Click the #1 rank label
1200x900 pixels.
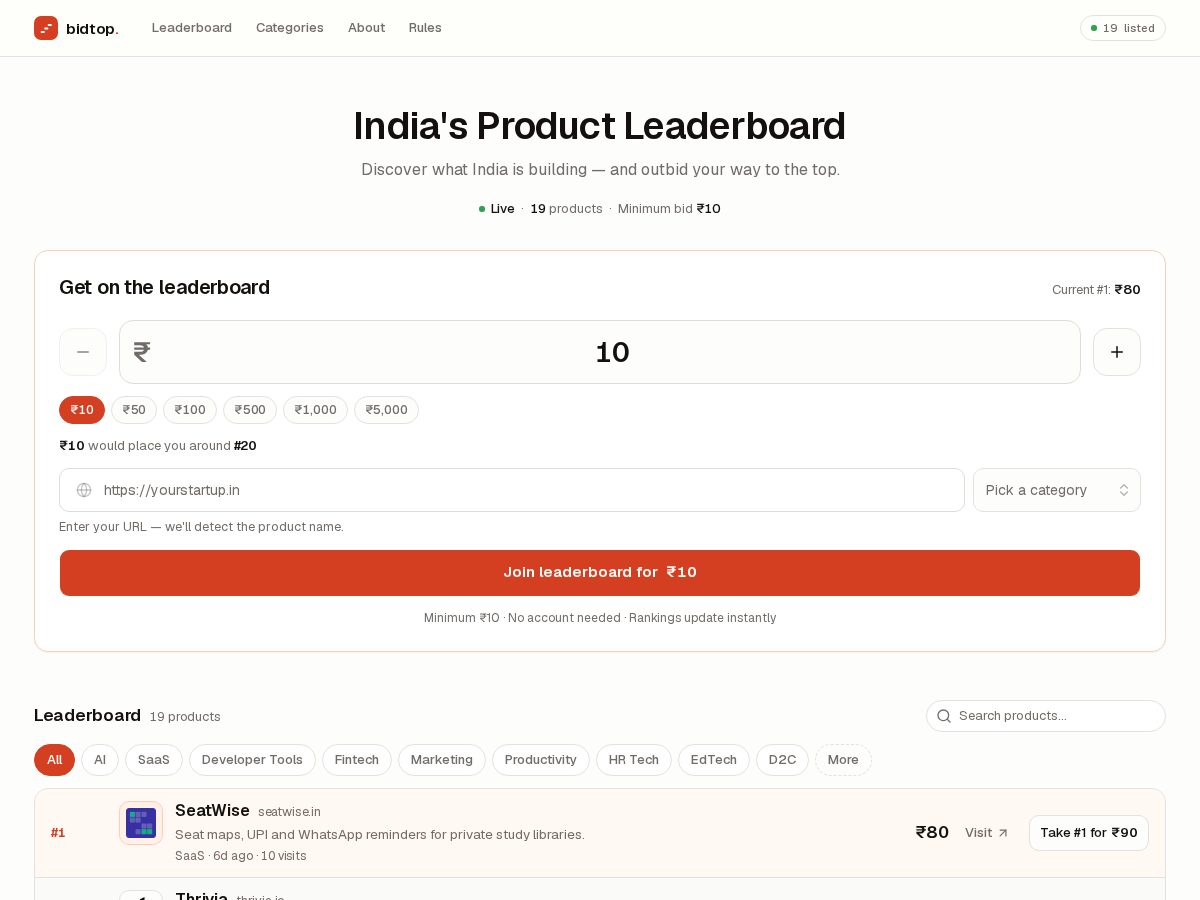[58, 833]
